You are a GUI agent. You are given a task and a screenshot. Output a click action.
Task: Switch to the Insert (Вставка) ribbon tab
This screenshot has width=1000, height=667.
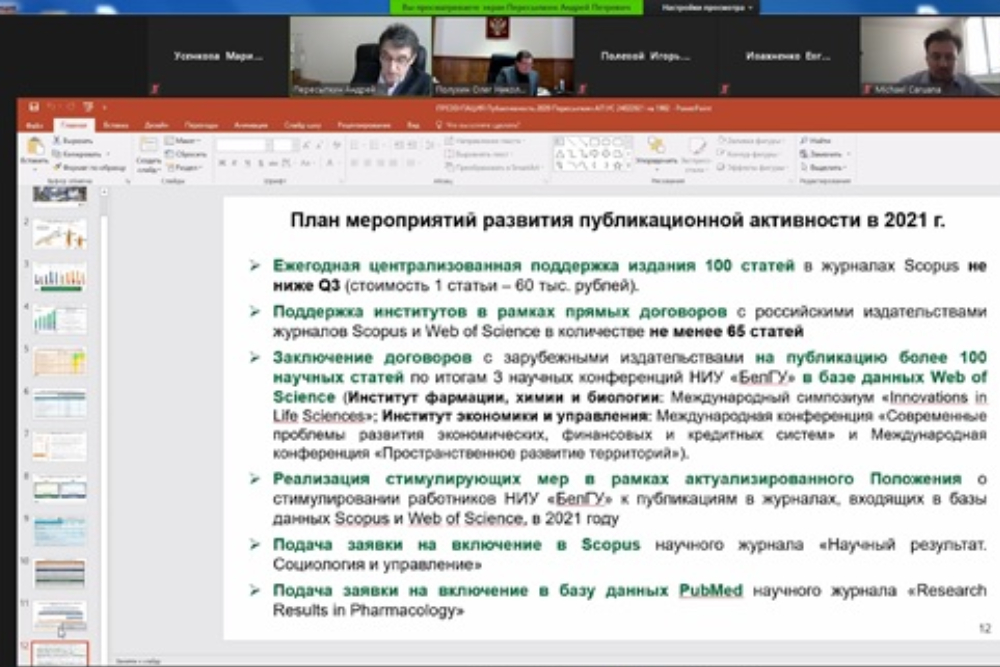[115, 126]
